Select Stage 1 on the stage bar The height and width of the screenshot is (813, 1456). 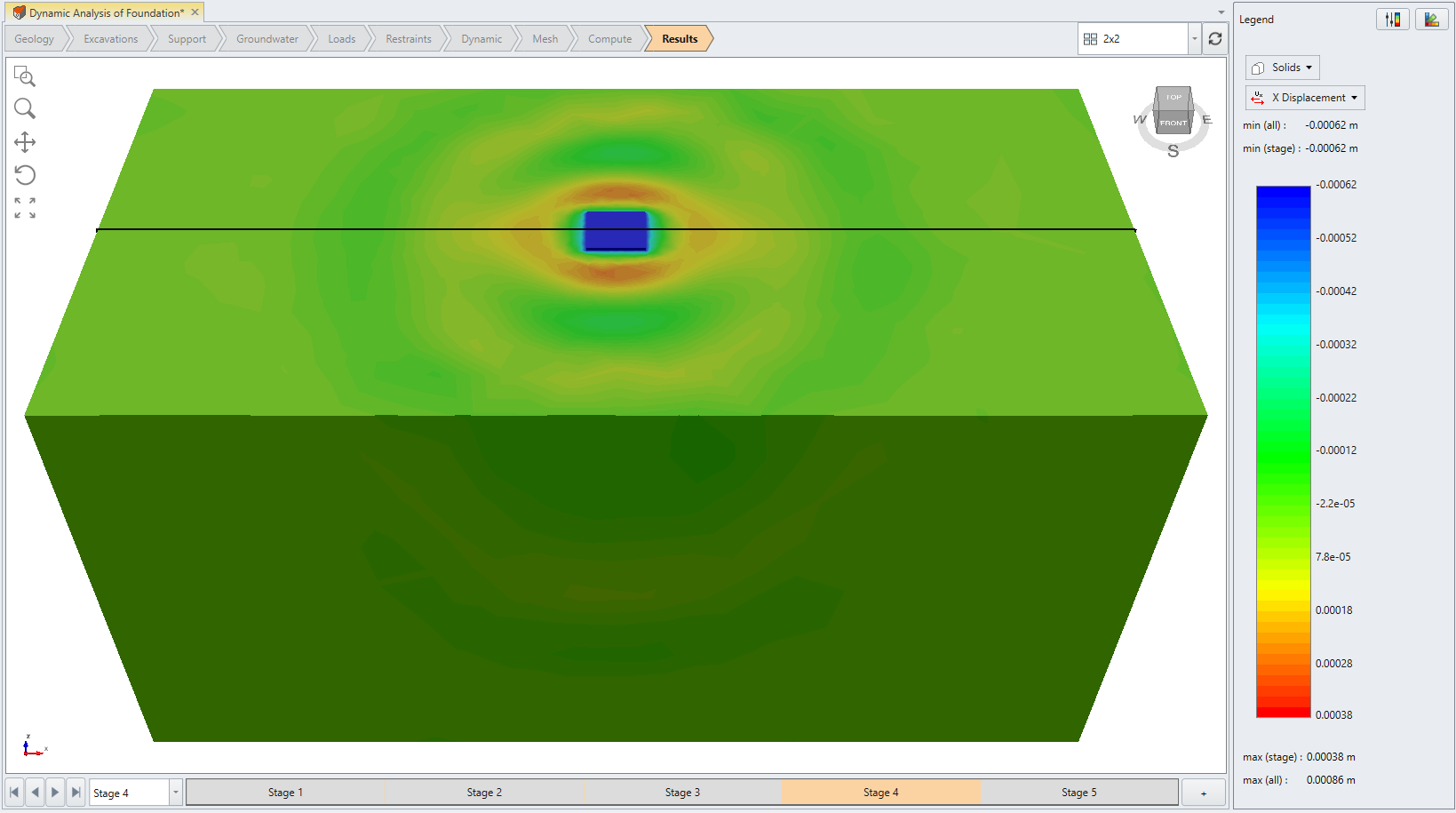click(x=285, y=793)
